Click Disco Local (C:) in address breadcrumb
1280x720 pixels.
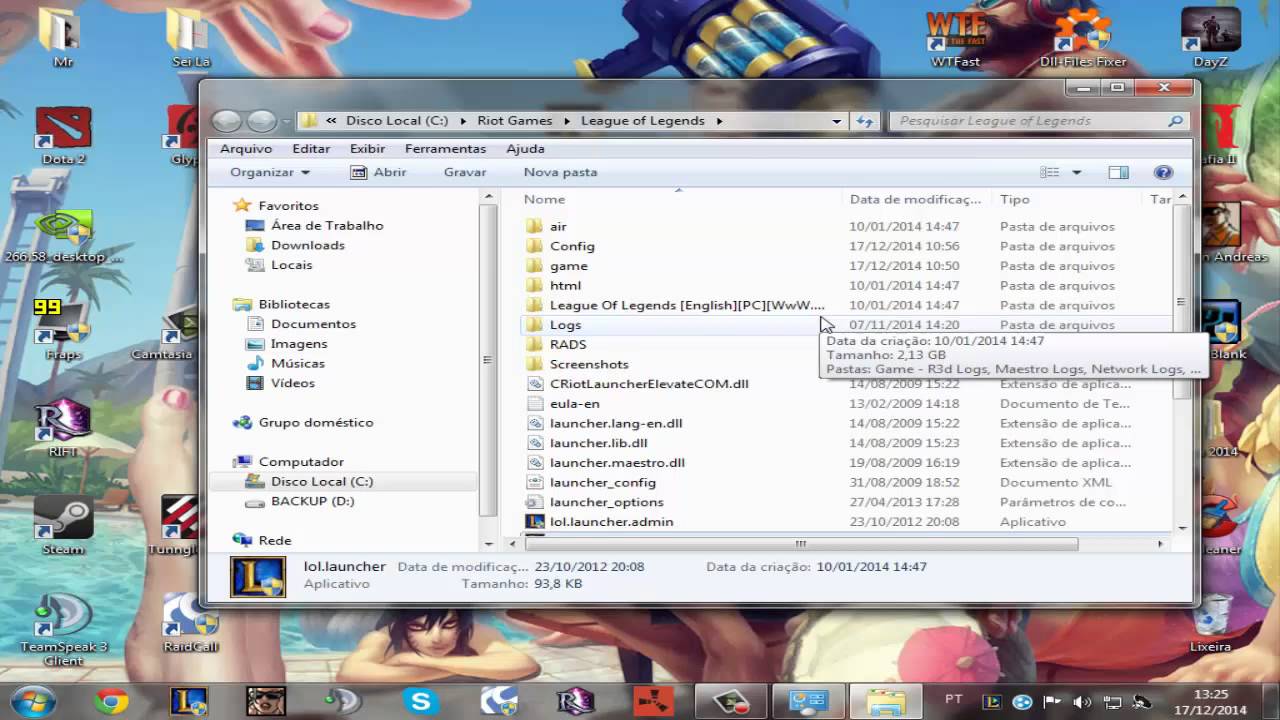click(397, 121)
